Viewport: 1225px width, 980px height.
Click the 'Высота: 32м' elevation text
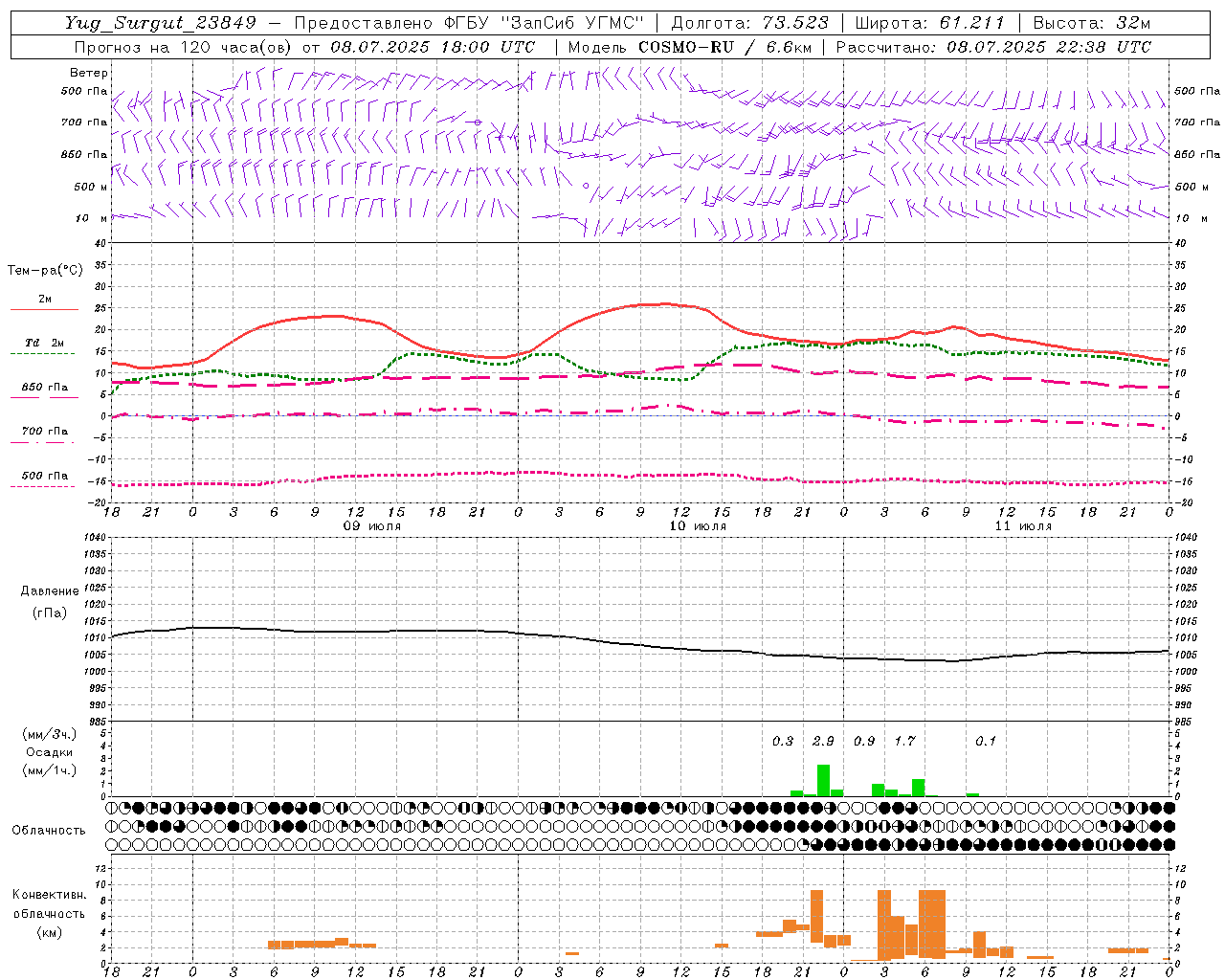pos(1092,23)
